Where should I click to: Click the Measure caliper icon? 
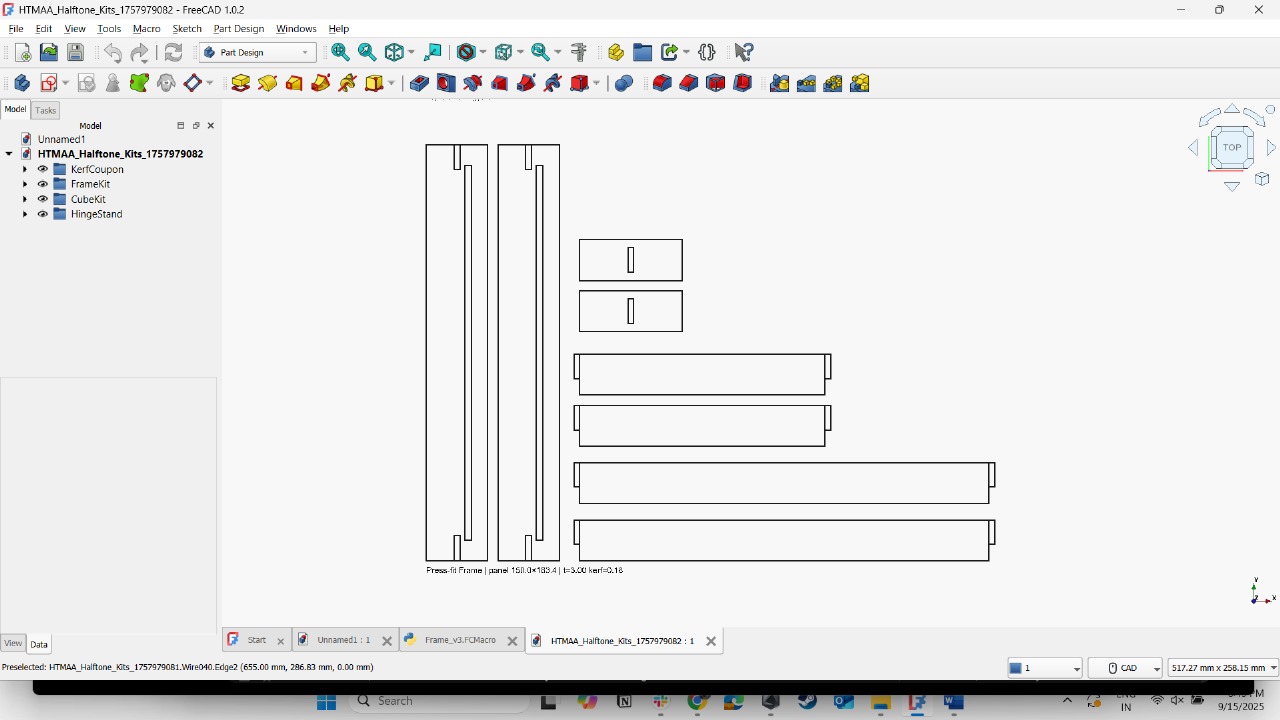tap(579, 52)
